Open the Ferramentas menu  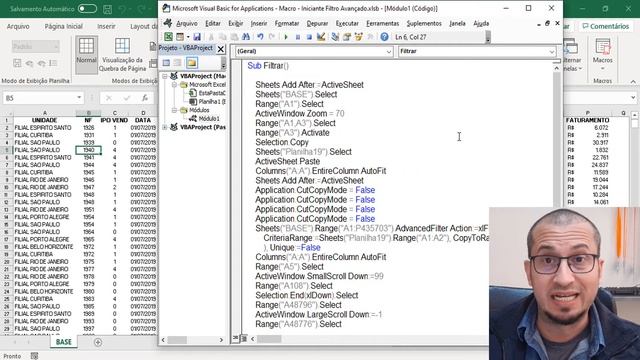click(382, 24)
